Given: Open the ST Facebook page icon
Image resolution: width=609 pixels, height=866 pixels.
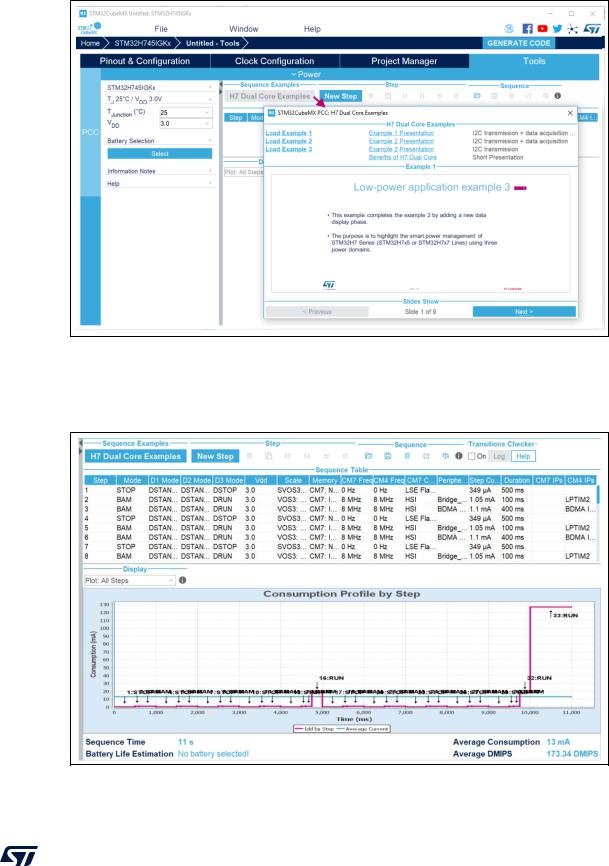Looking at the screenshot, I should click(x=527, y=29).
